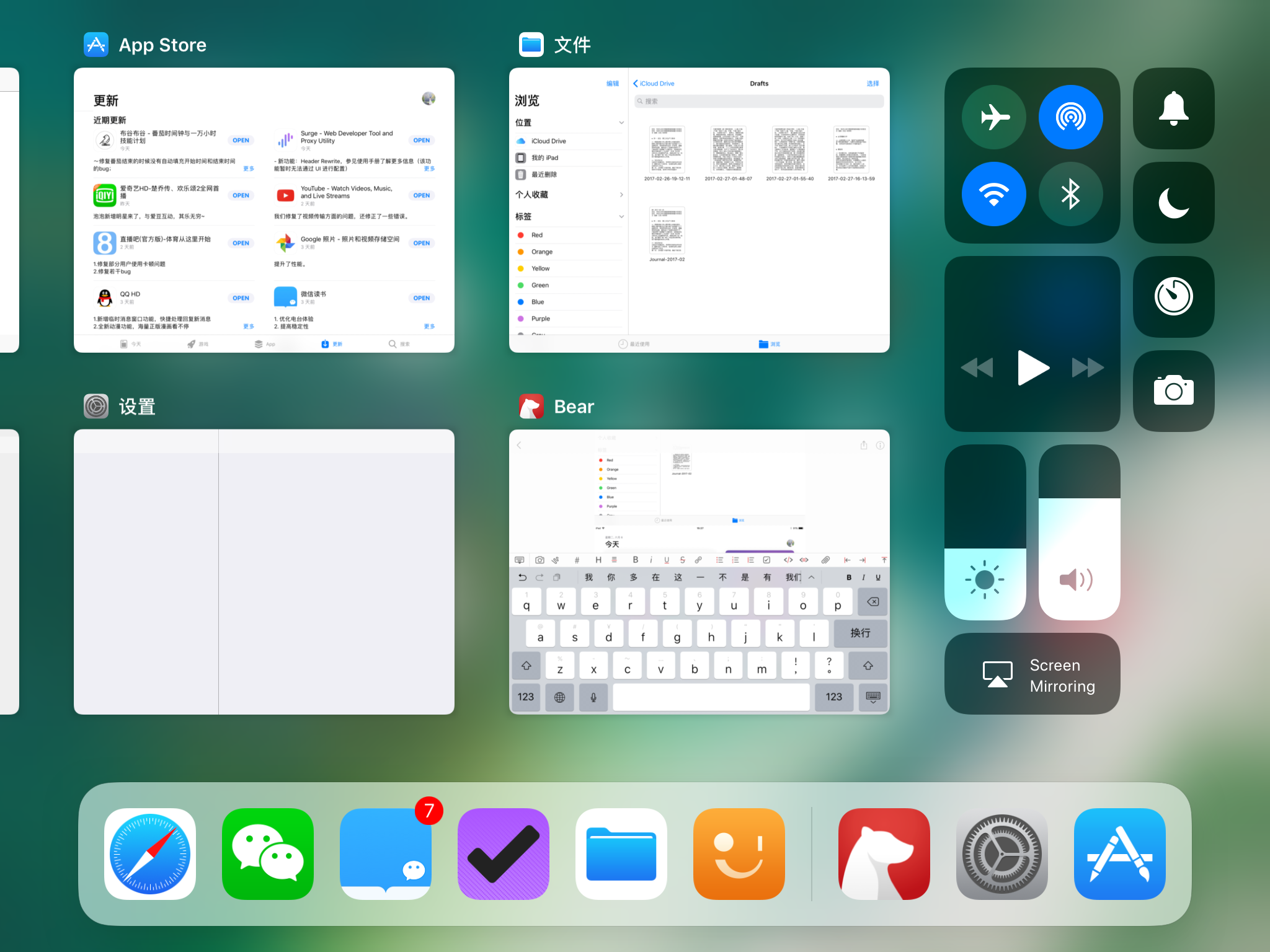Expand the 个人收藏 section in Files

621,195
